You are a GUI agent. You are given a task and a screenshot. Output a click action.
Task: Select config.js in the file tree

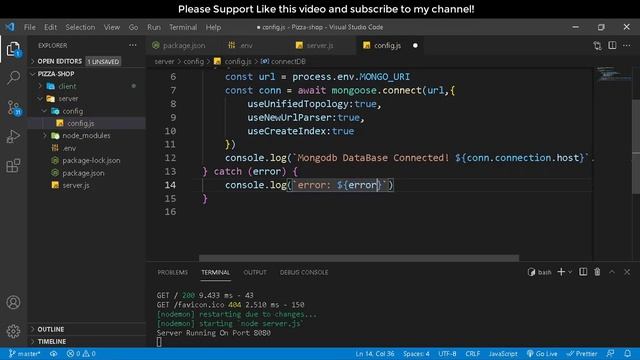click(87, 123)
